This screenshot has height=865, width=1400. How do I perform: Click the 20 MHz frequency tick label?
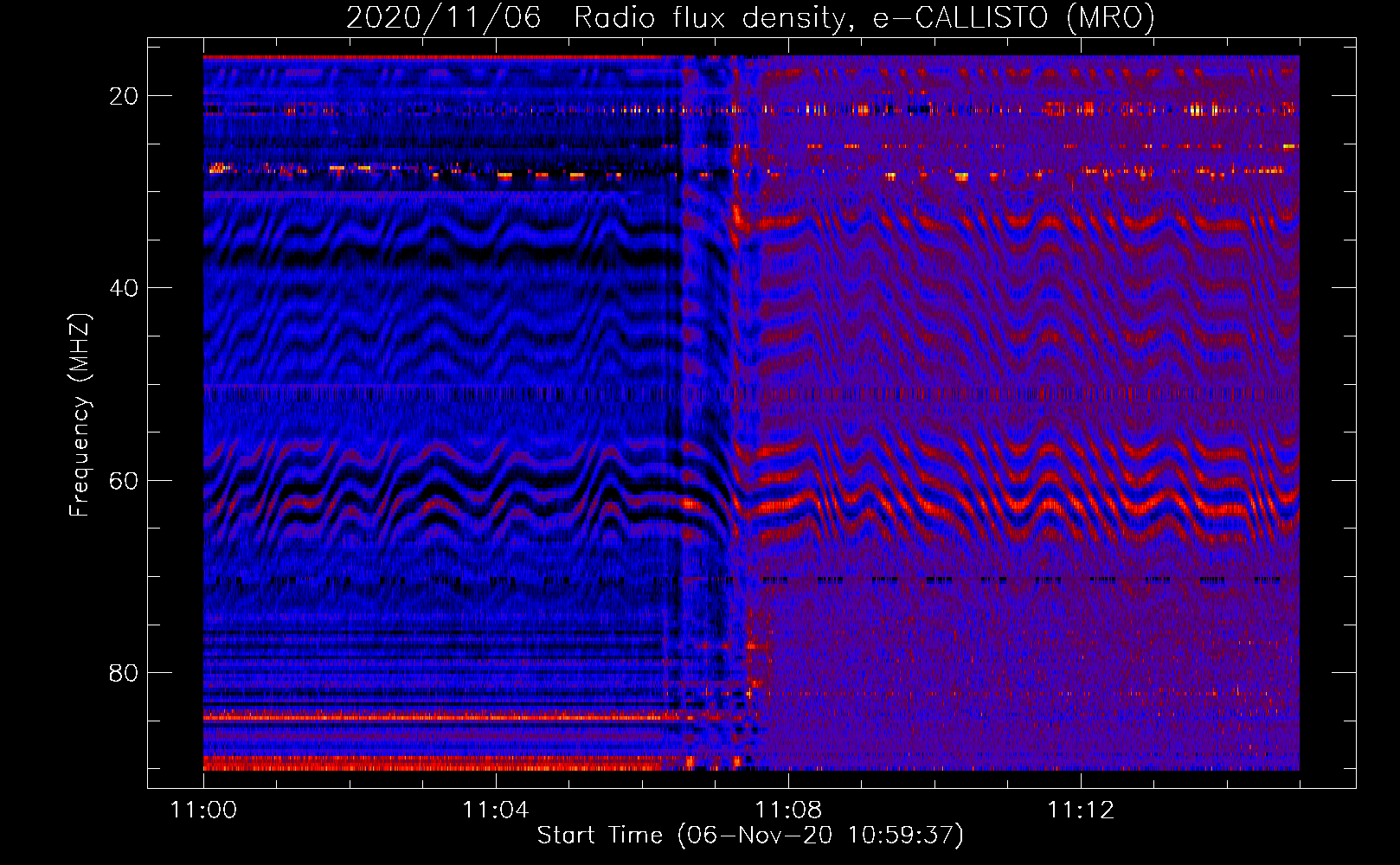point(124,96)
